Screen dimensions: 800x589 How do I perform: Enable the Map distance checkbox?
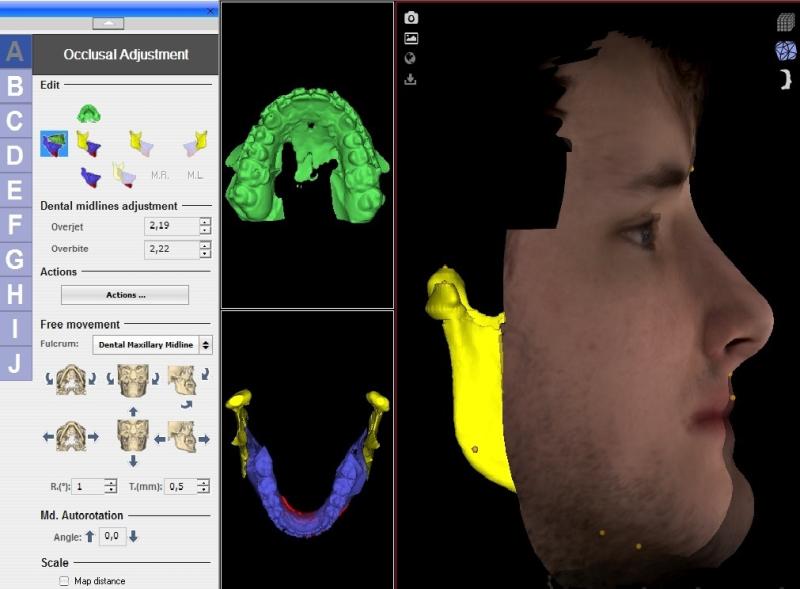click(64, 581)
